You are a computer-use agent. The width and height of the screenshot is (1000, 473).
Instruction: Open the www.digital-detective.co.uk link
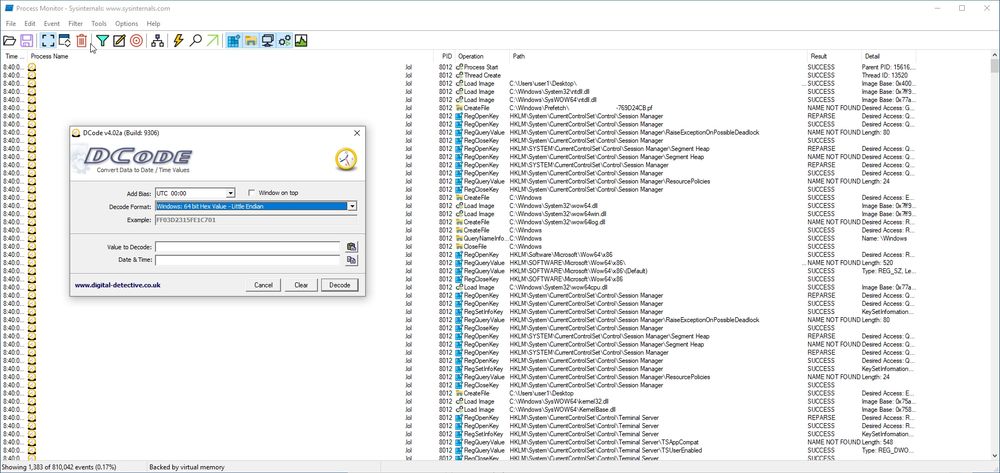[117, 285]
